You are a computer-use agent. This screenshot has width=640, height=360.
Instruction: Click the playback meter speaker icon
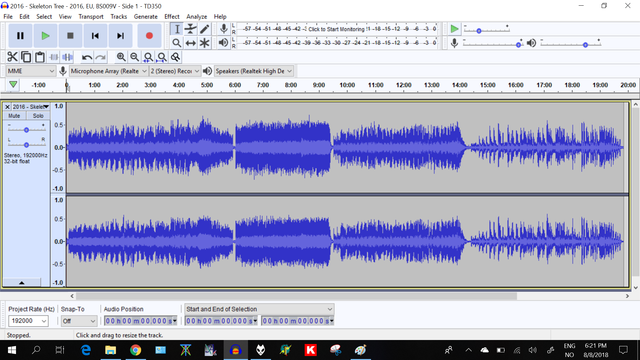pyautogui.click(x=223, y=42)
